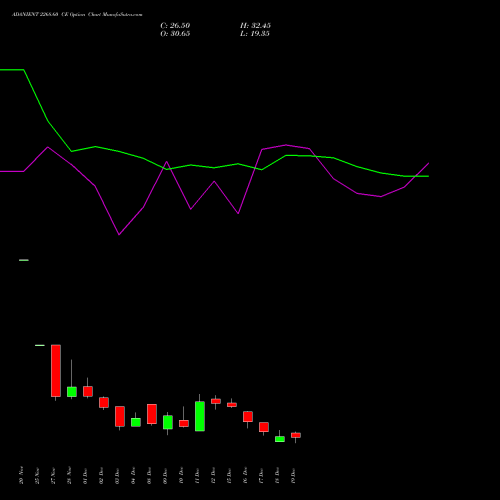Viewport: 500px width, 500px height.
Task: Click the tall green candle above 11 Dec
Action: (200, 416)
